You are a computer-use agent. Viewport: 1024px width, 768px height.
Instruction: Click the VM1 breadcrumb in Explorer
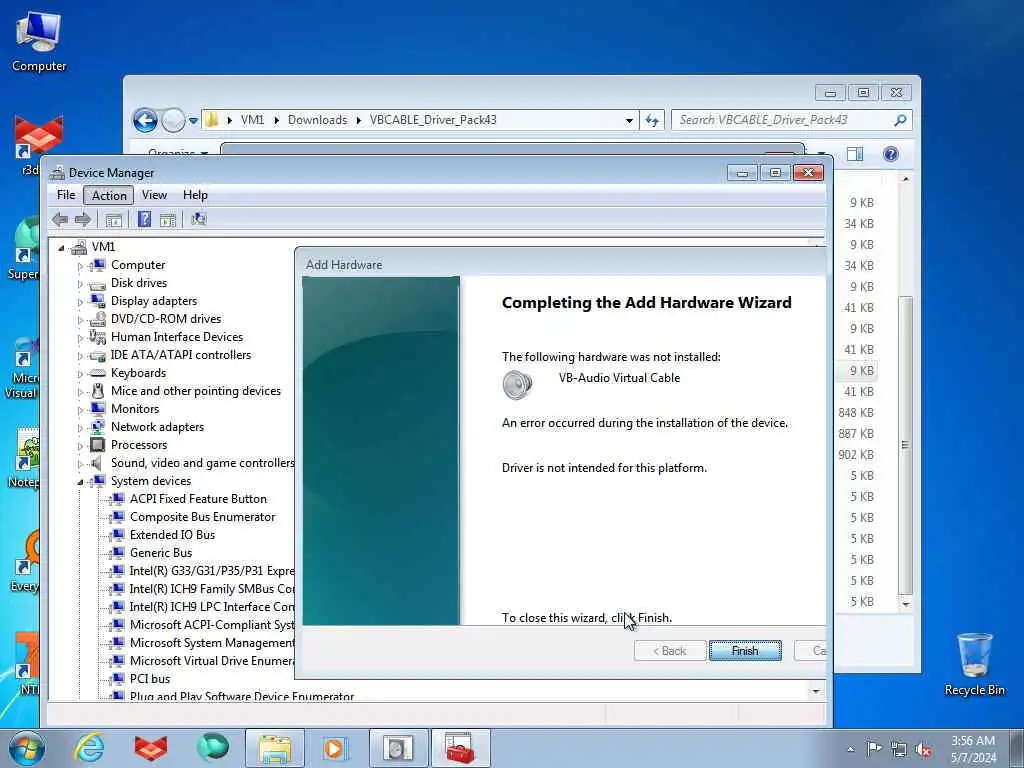pyautogui.click(x=252, y=120)
